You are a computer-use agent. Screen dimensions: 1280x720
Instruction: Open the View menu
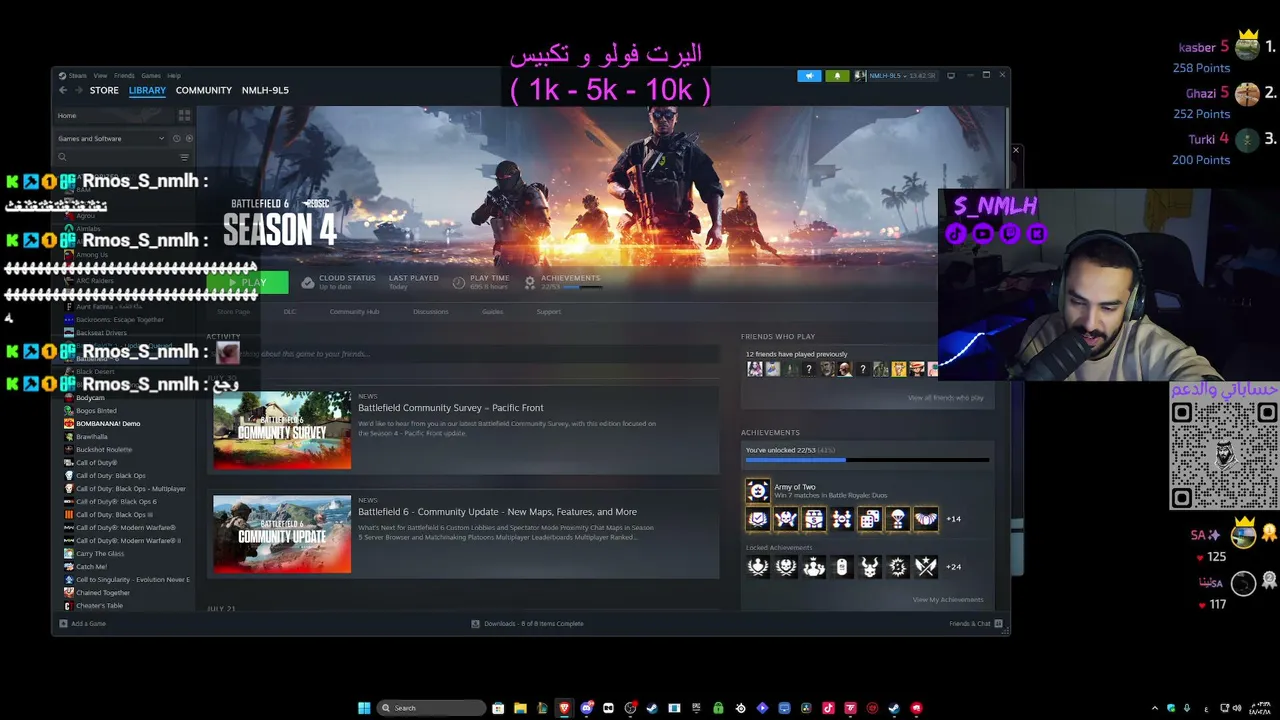coord(100,76)
